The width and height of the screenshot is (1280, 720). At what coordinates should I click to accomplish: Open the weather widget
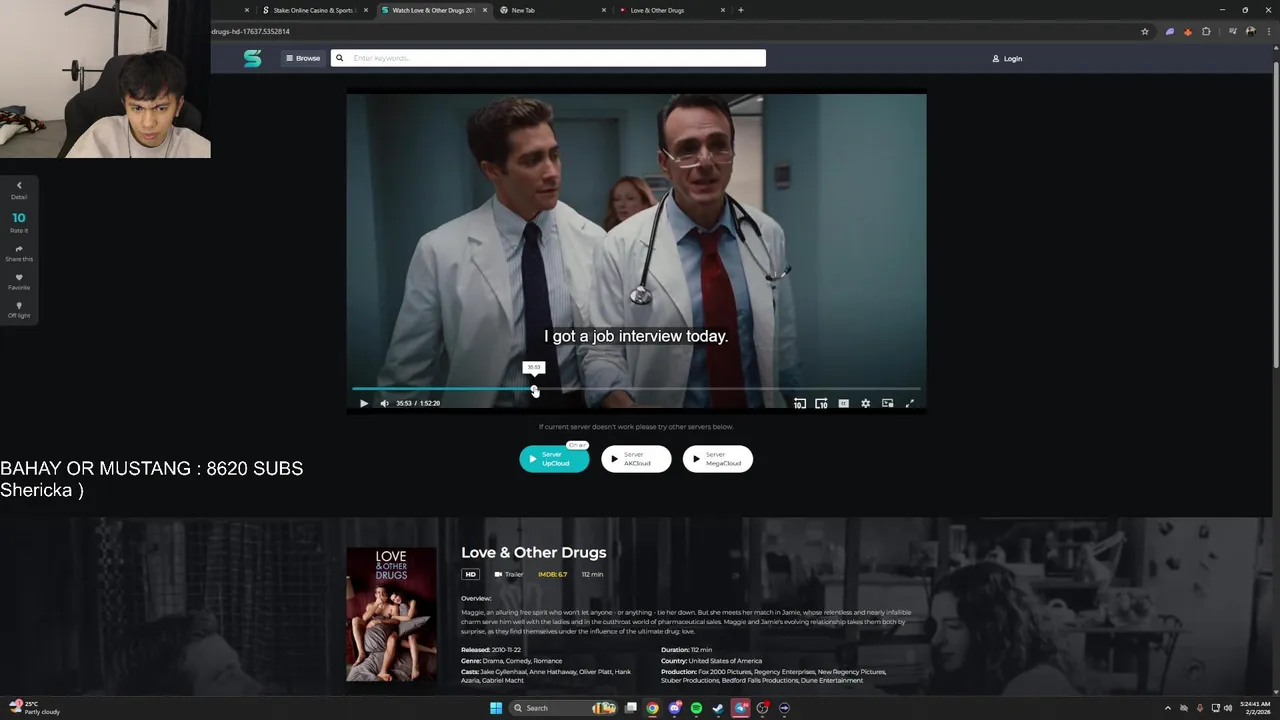click(35, 708)
